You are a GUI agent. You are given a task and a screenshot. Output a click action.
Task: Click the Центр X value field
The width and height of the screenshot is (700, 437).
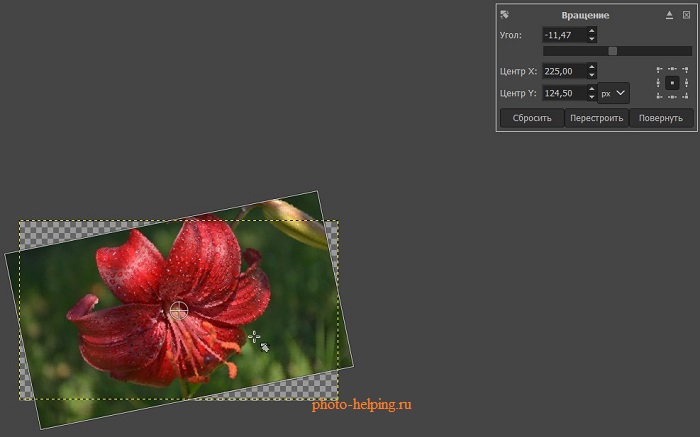click(564, 71)
